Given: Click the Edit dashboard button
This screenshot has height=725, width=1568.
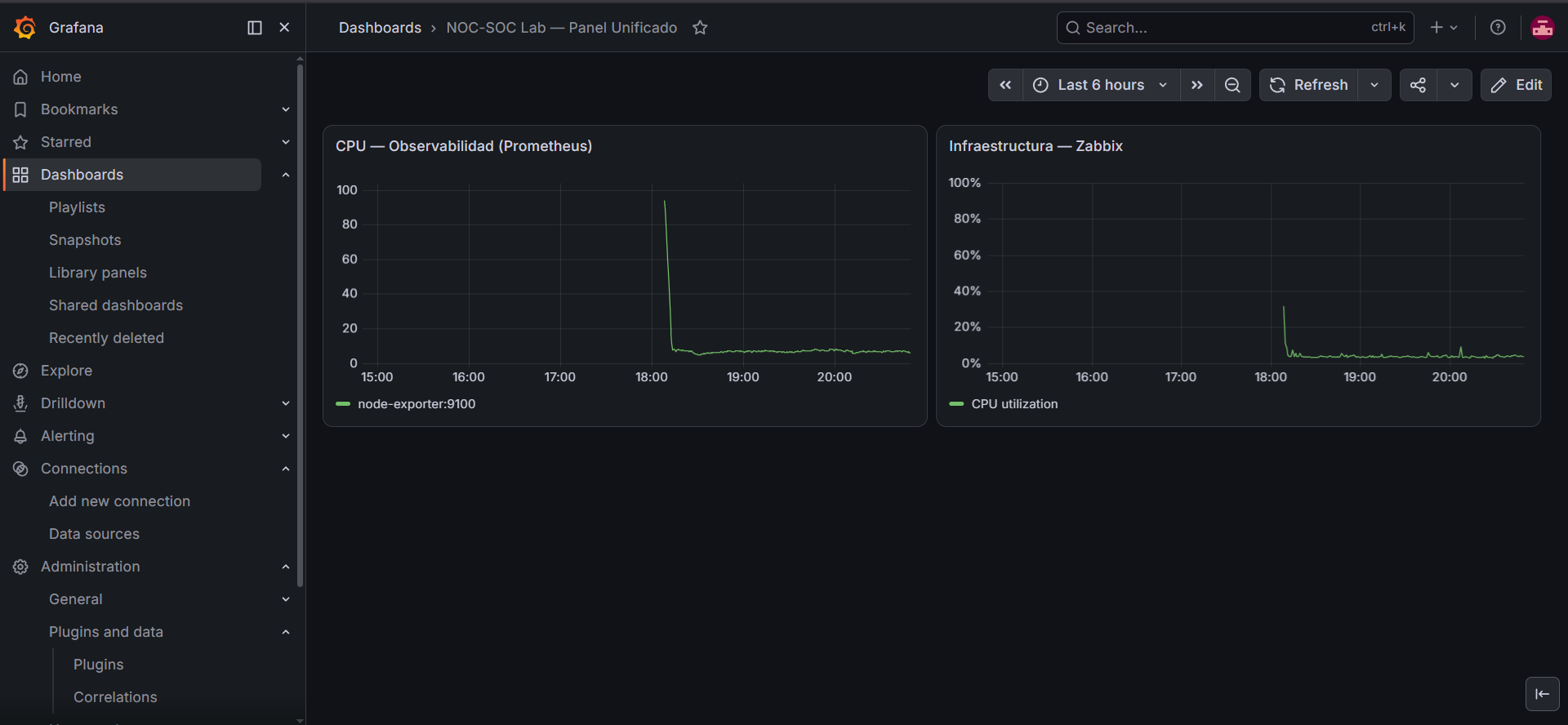Looking at the screenshot, I should tap(1517, 85).
